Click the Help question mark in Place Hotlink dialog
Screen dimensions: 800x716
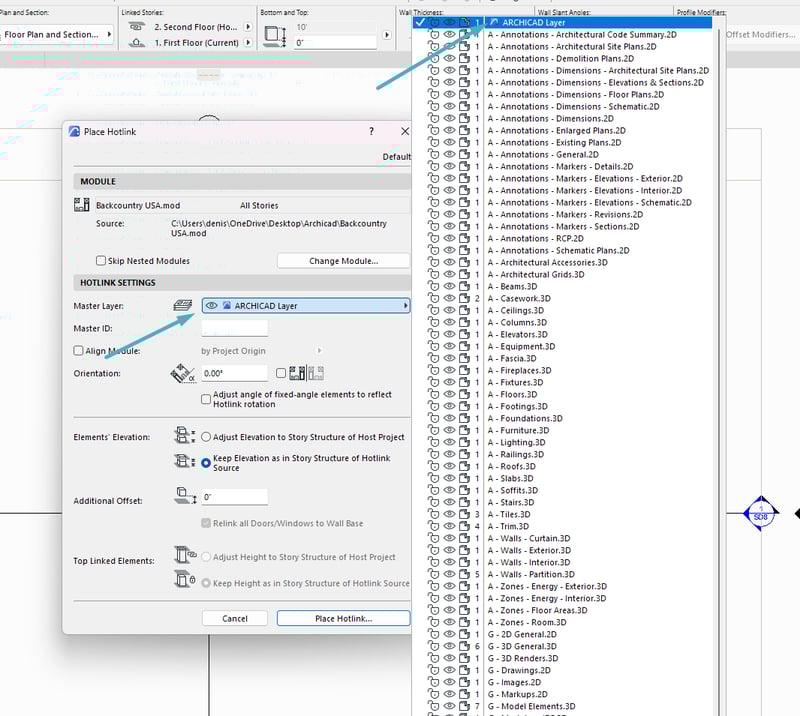point(371,131)
